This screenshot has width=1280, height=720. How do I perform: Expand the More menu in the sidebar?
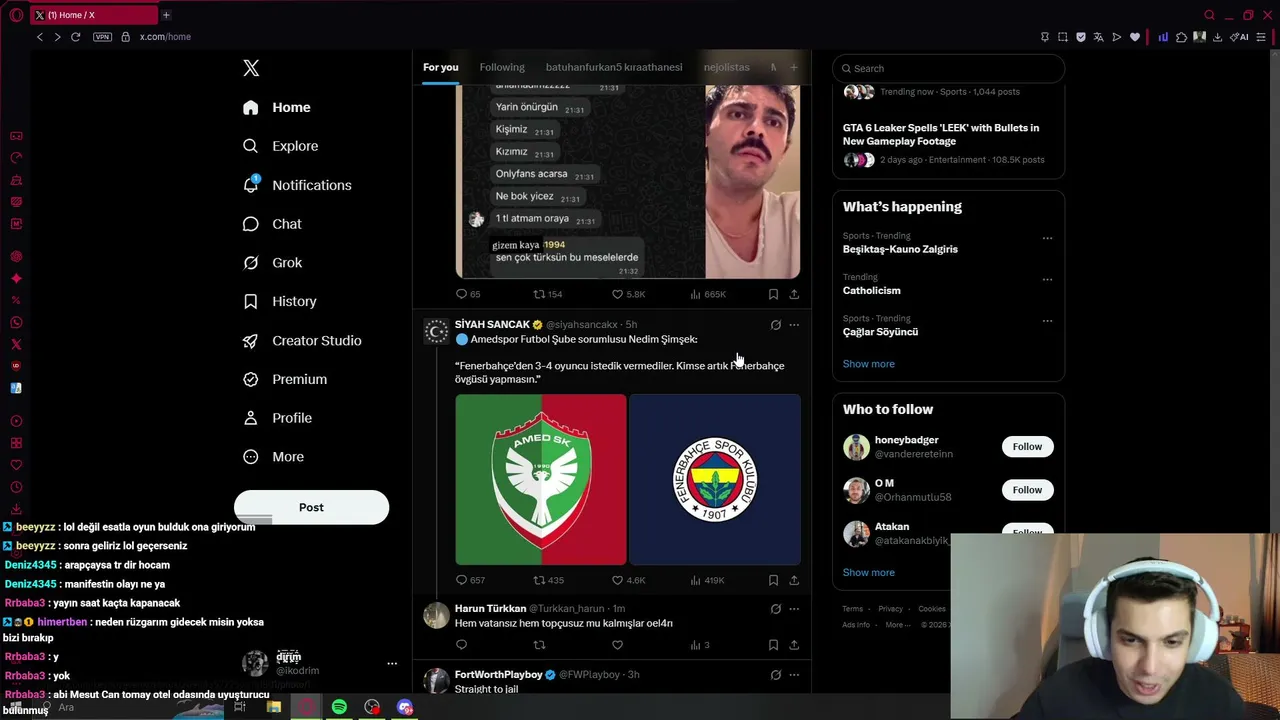tap(274, 457)
